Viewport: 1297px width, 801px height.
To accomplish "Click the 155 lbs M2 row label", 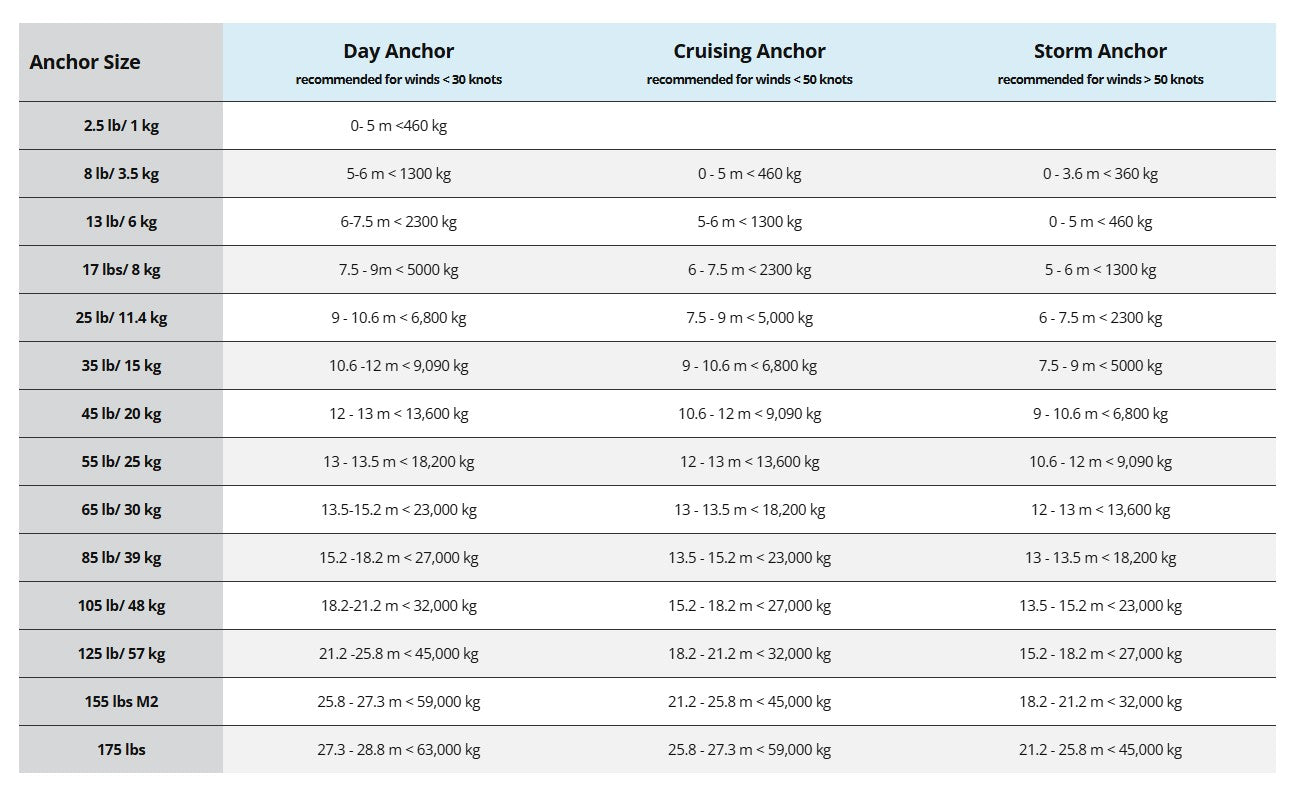I will pyautogui.click(x=121, y=702).
